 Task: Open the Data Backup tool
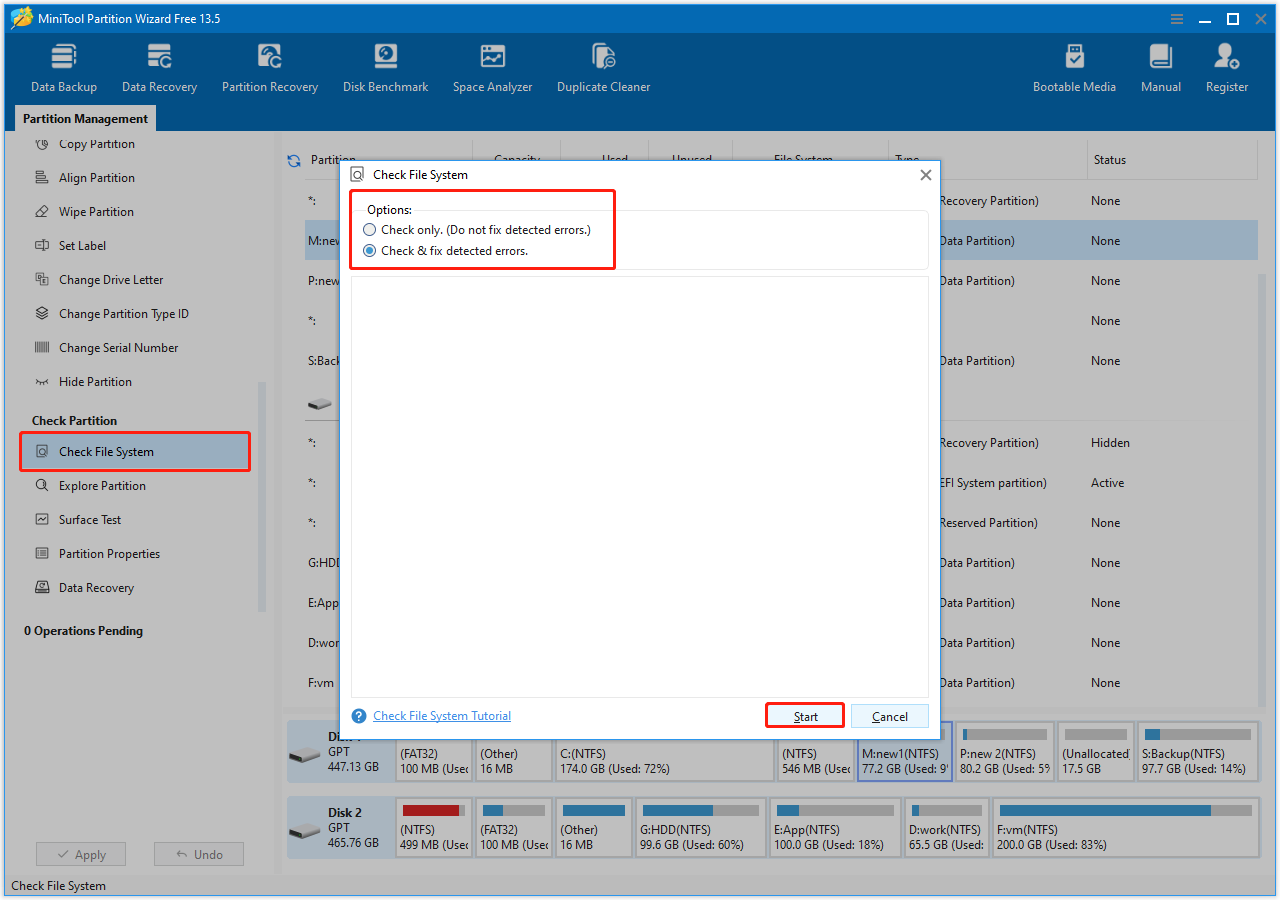click(63, 65)
